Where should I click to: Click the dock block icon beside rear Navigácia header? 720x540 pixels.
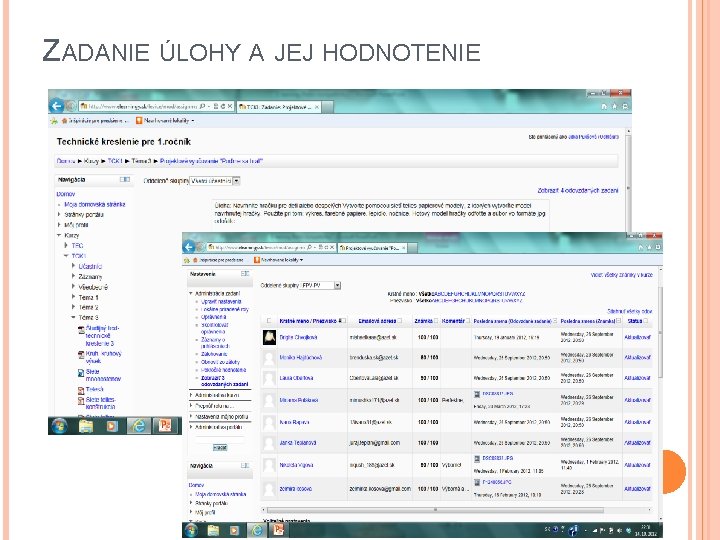(125, 180)
